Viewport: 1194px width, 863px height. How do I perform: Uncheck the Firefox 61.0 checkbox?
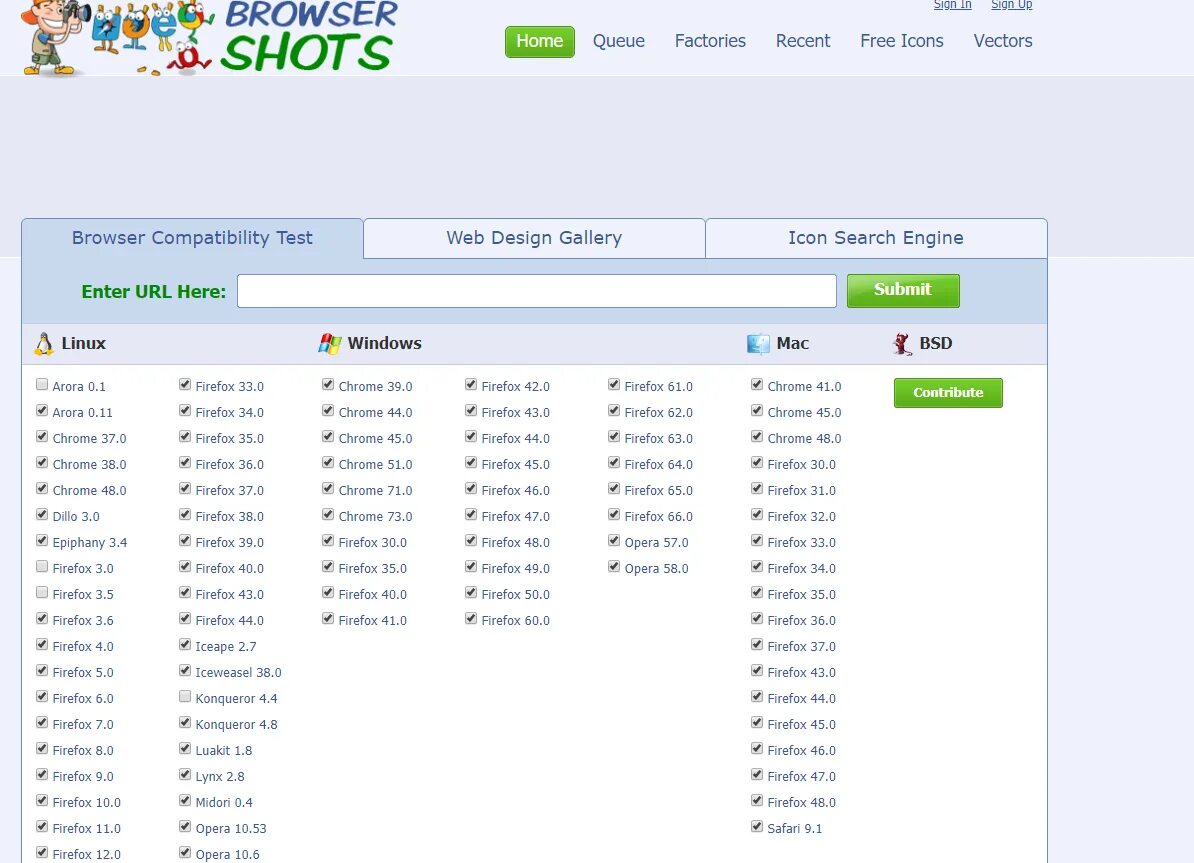click(615, 385)
